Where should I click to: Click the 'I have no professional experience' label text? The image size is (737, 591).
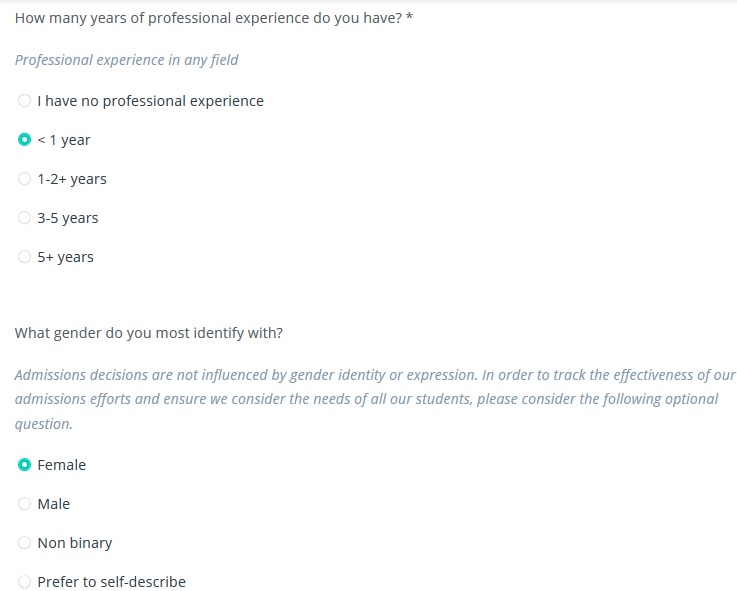(x=150, y=101)
